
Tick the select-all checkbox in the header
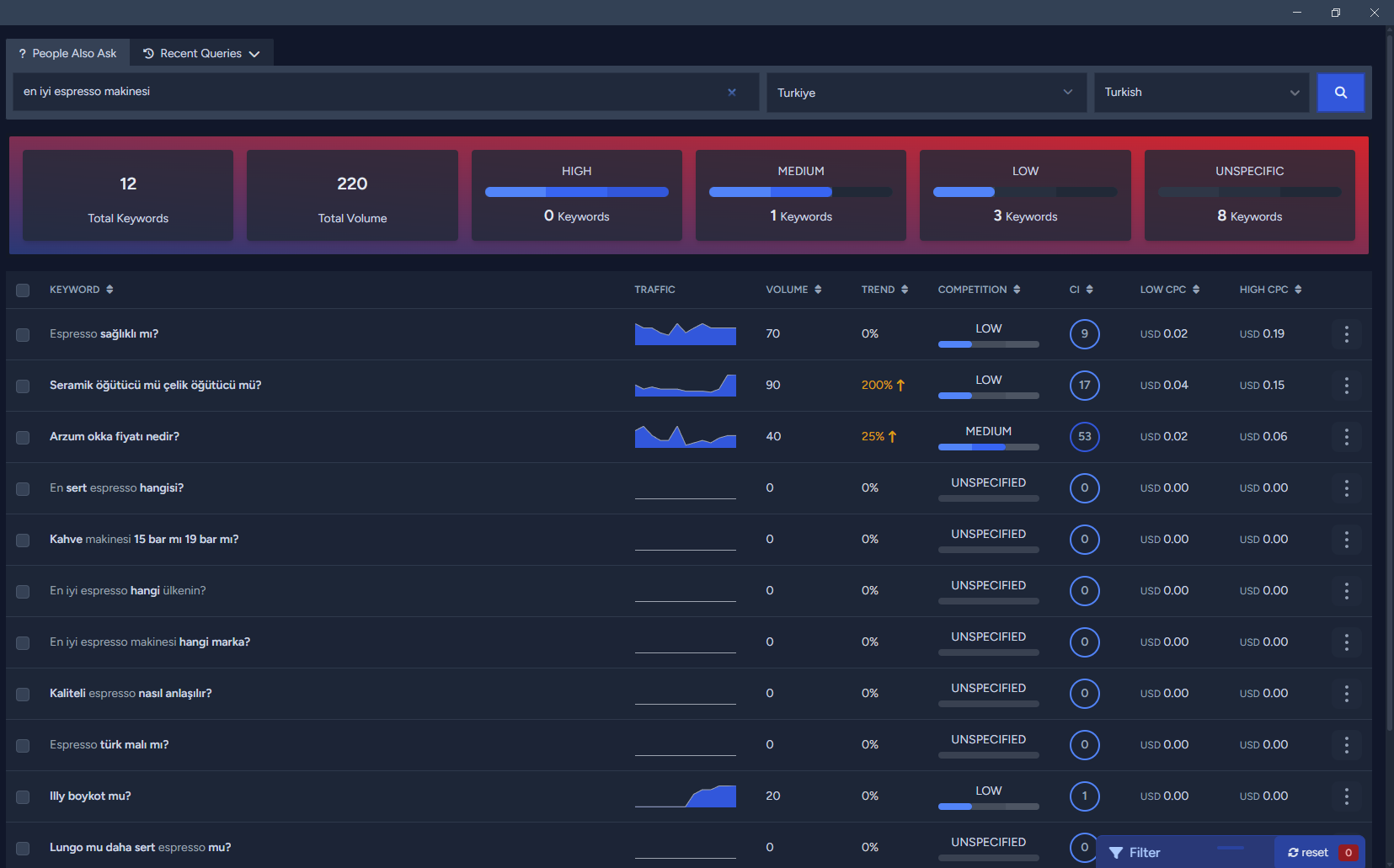pos(23,290)
